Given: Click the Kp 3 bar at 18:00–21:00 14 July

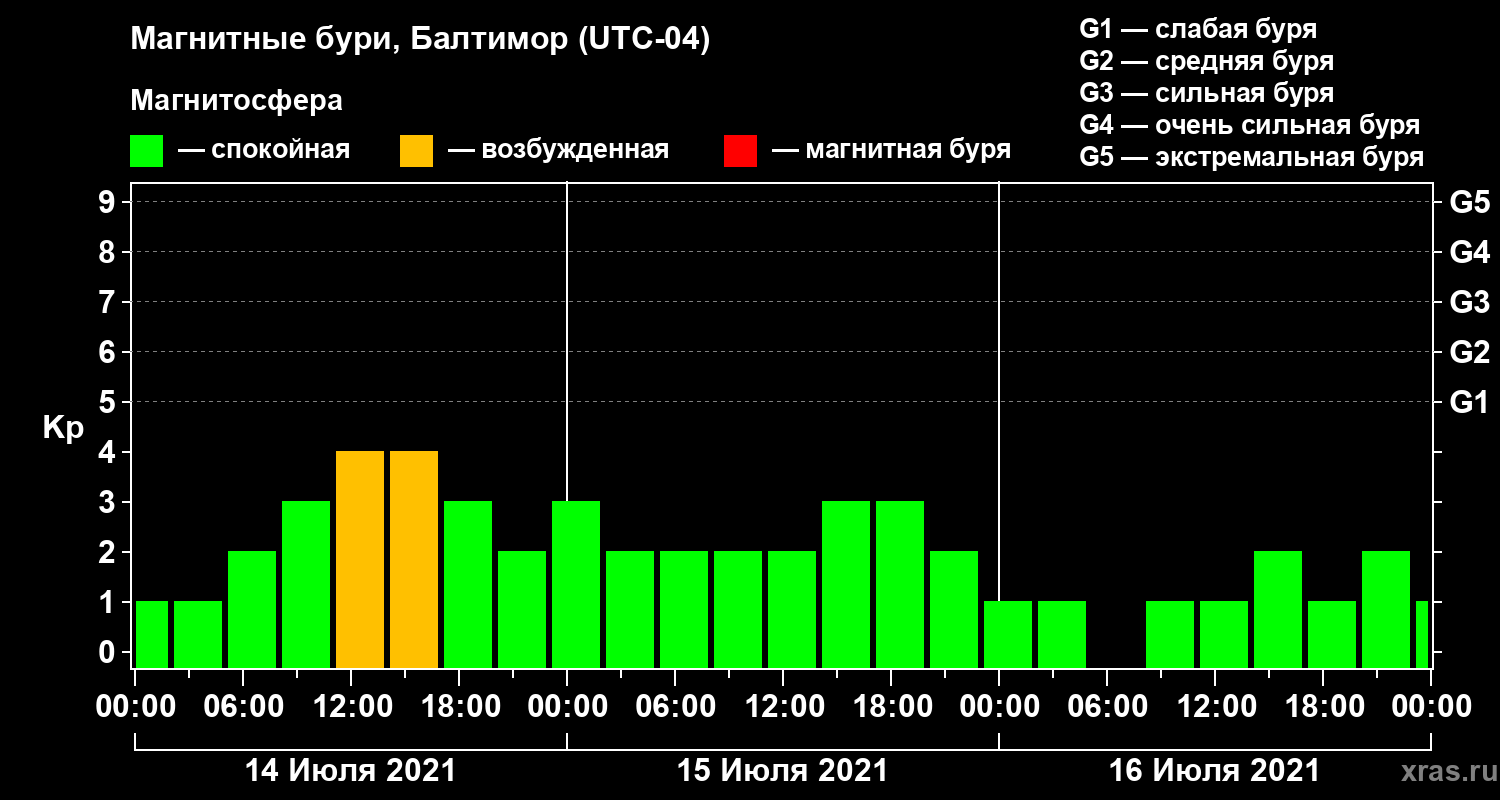Looking at the screenshot, I should pos(468,585).
